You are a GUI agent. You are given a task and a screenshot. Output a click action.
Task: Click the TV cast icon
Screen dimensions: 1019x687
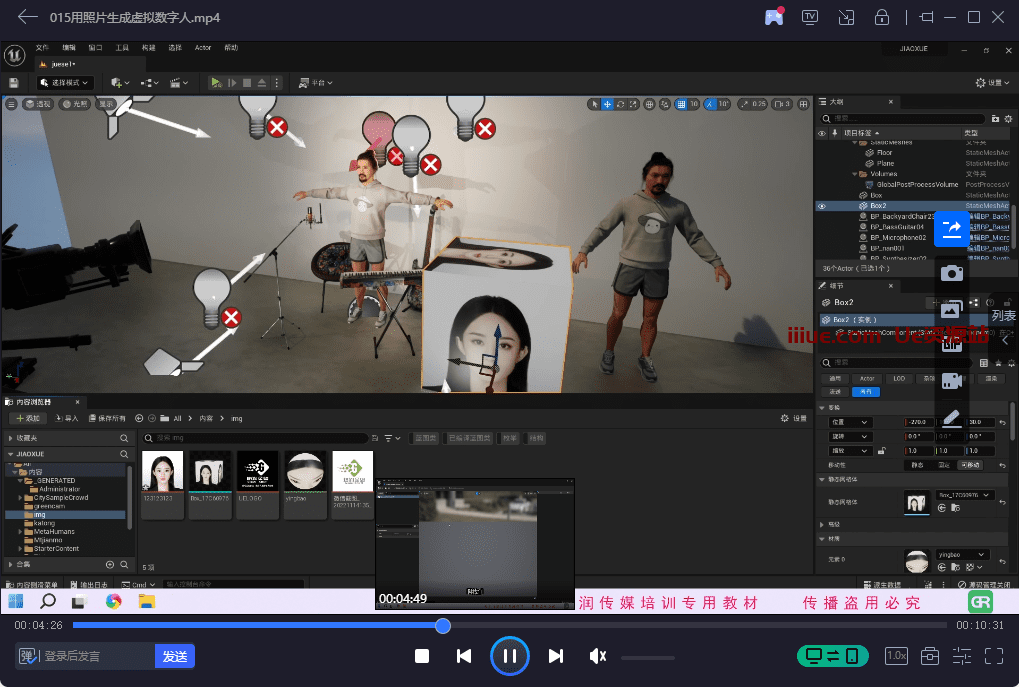(x=810, y=17)
